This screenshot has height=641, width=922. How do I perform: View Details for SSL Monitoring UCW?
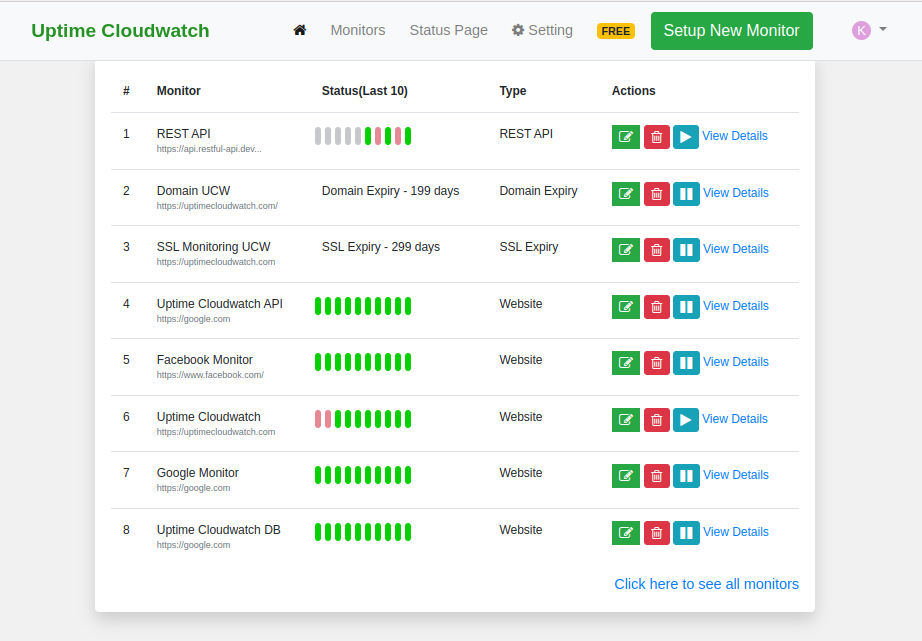pos(736,249)
